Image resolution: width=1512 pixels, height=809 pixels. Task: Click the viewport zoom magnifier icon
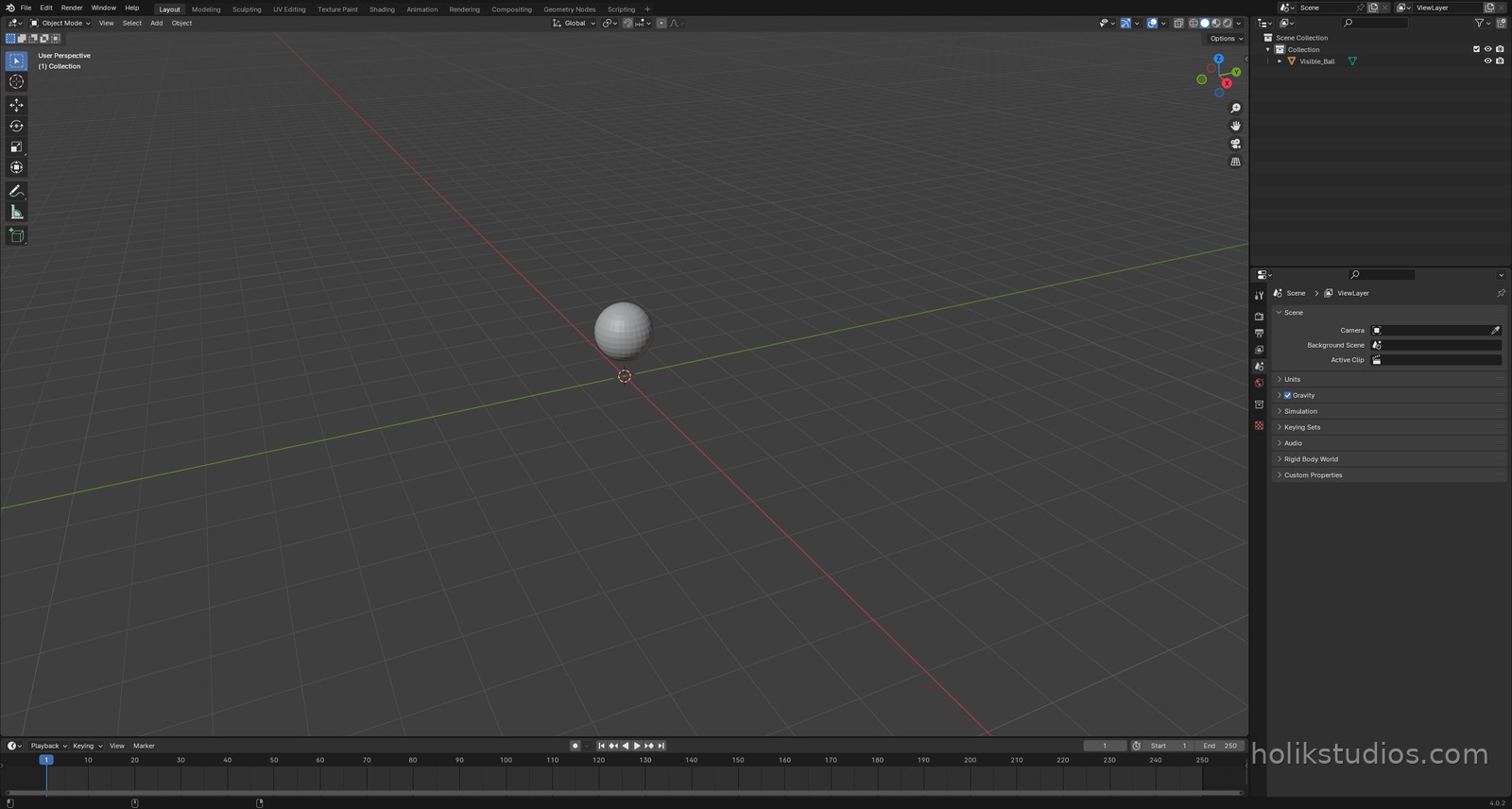click(x=1235, y=108)
